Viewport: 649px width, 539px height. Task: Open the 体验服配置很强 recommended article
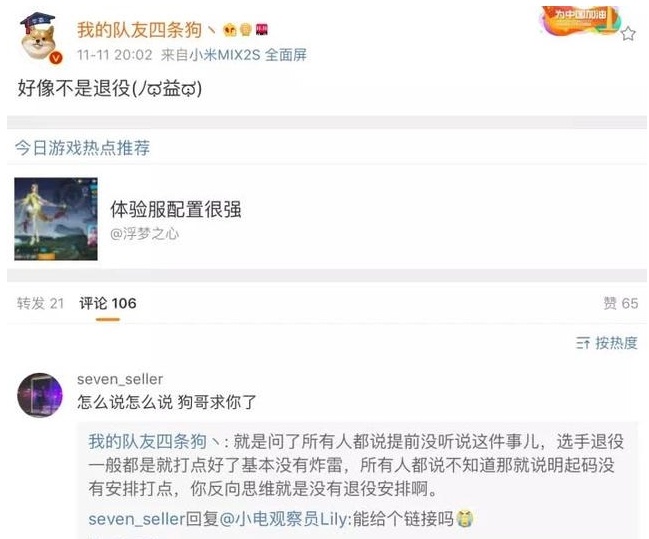click(x=175, y=209)
